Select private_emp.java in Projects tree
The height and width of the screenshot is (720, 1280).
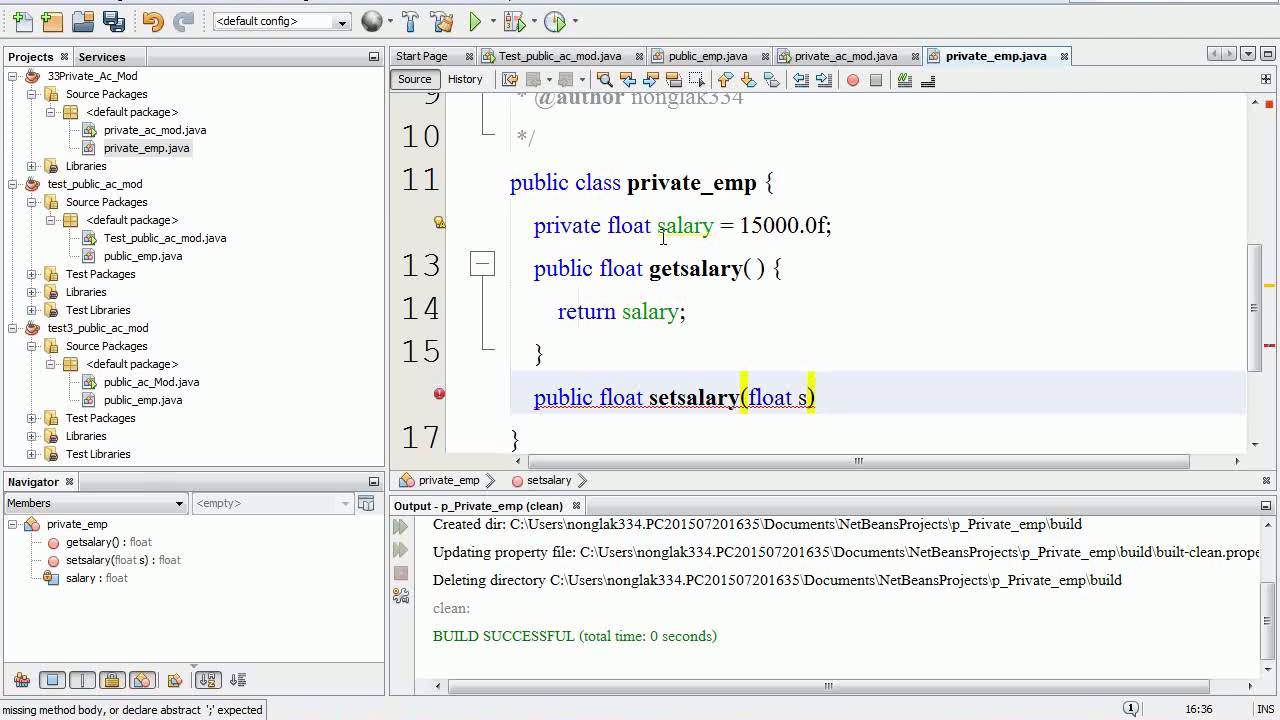146,148
